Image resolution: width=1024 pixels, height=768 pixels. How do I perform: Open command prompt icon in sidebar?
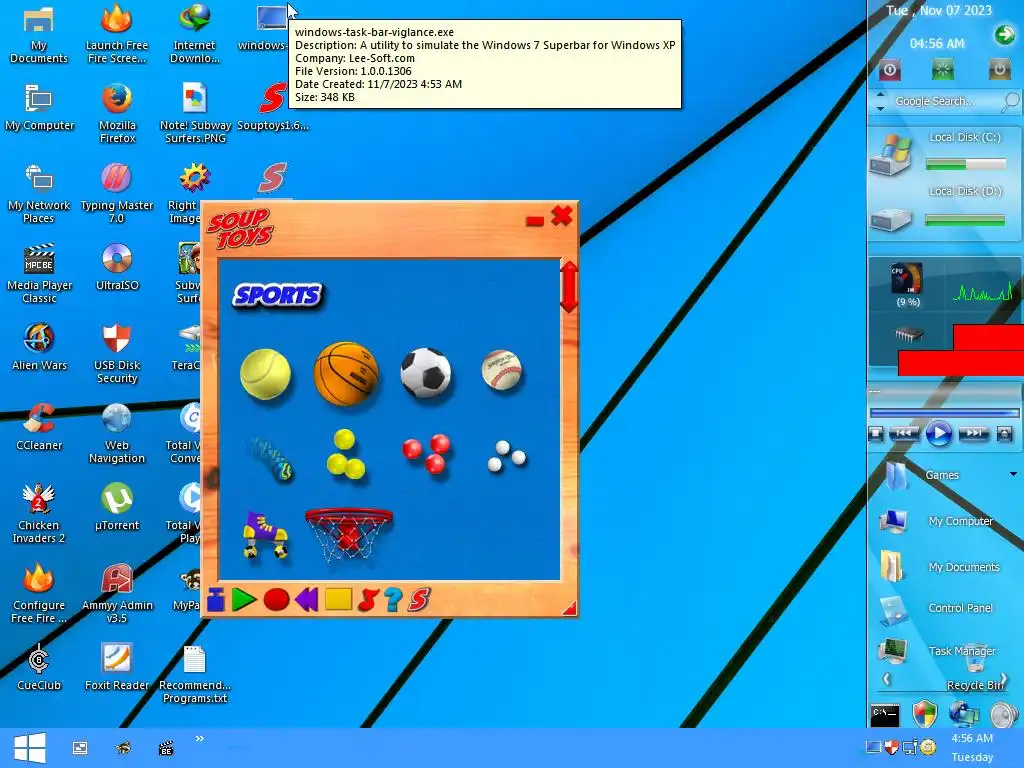tap(885, 715)
